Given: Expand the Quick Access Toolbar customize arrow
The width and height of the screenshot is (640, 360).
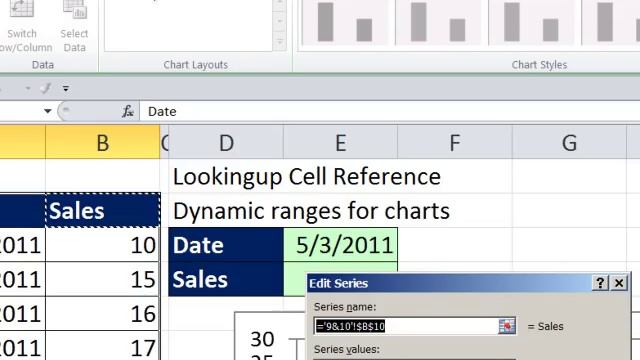Looking at the screenshot, I should pos(66,88).
